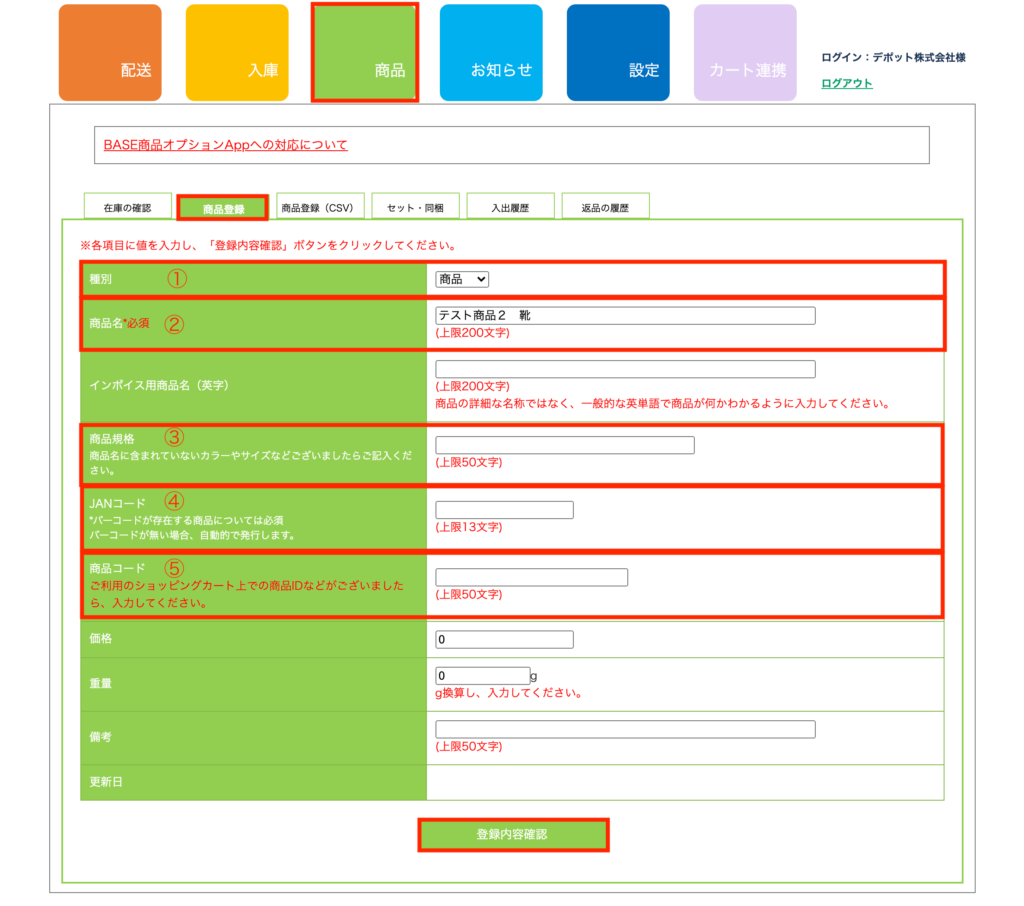
Task: Click the 商品コード text field
Action: (x=531, y=577)
